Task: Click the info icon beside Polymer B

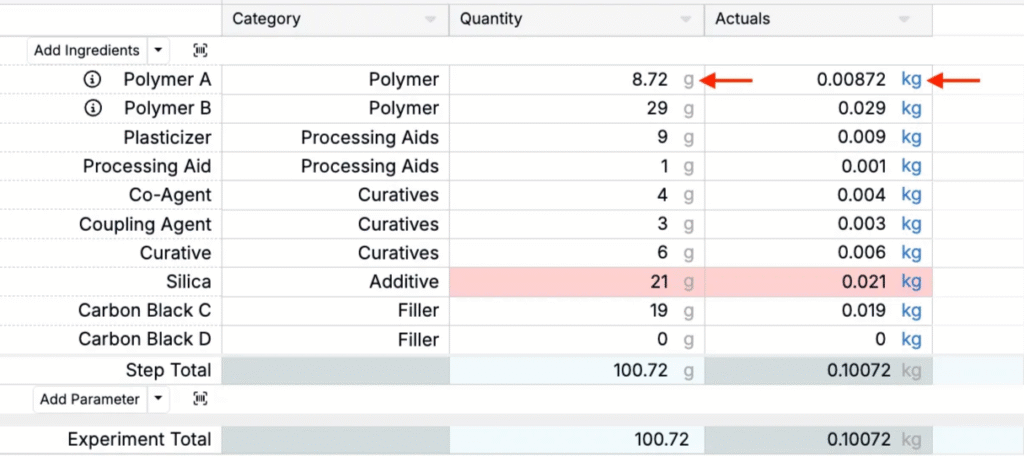Action: (93, 108)
